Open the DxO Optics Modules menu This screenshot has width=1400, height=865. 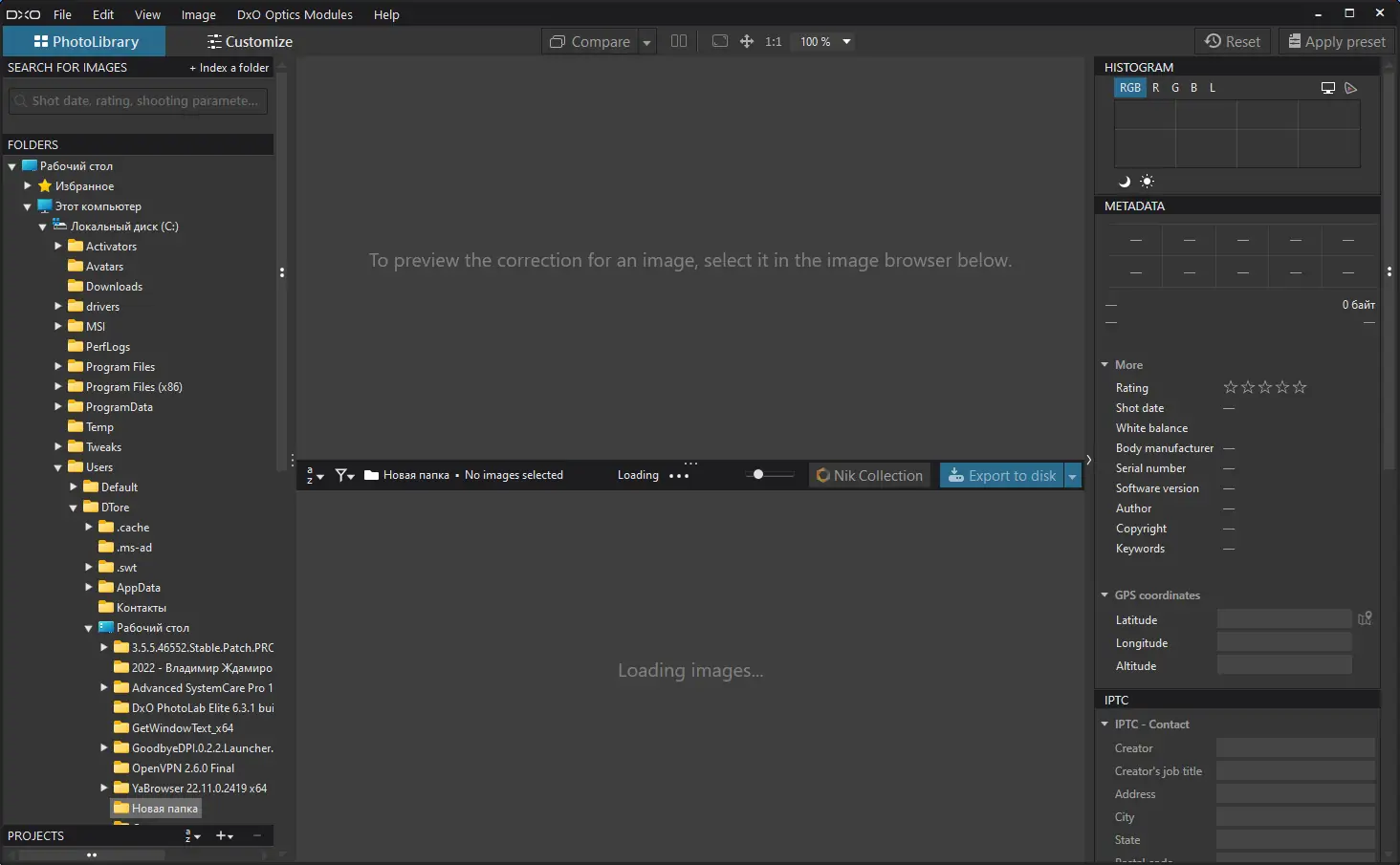(295, 14)
